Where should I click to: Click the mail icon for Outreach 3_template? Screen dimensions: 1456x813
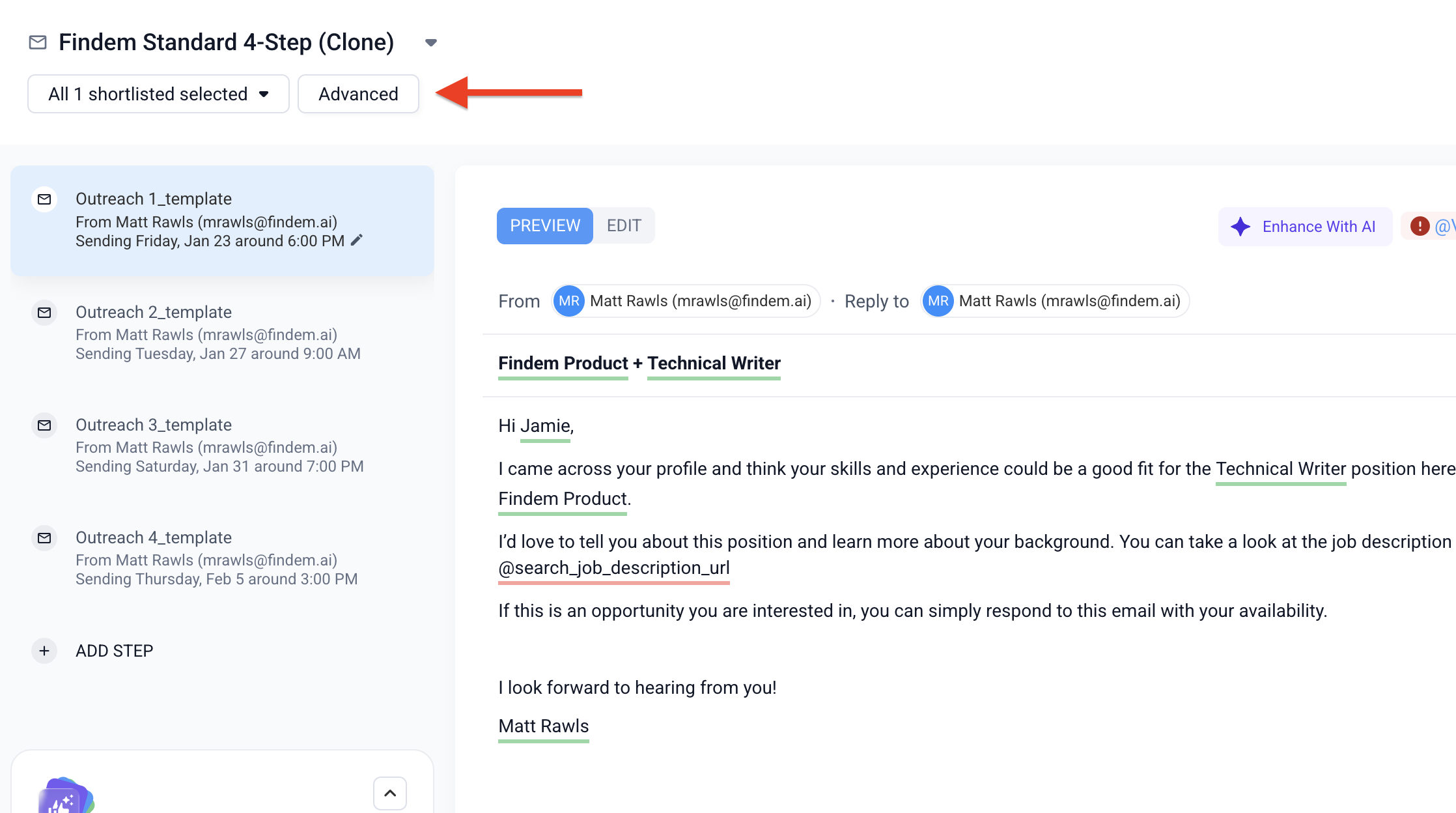44,425
